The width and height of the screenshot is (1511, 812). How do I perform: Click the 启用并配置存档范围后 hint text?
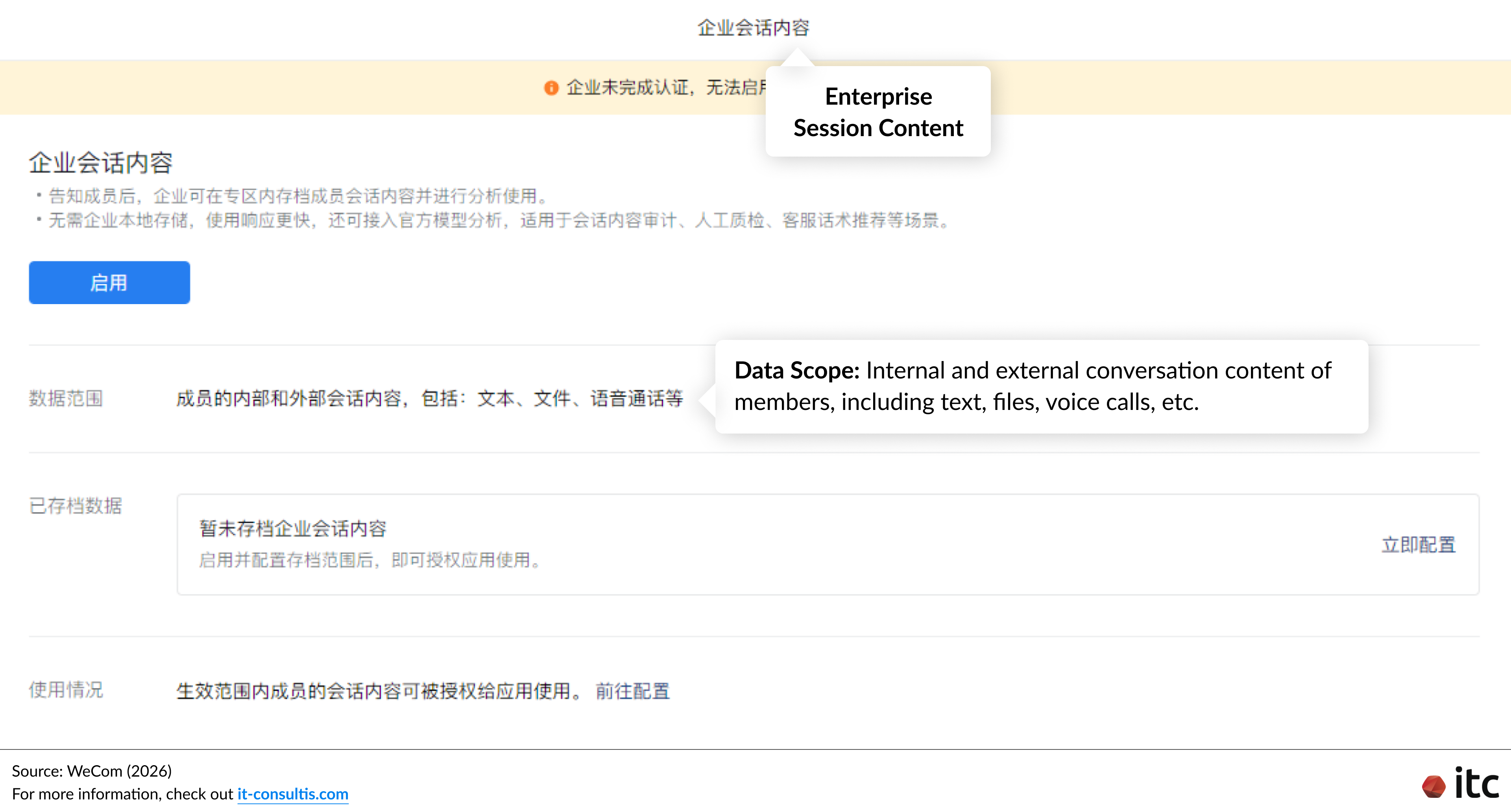coord(369,560)
